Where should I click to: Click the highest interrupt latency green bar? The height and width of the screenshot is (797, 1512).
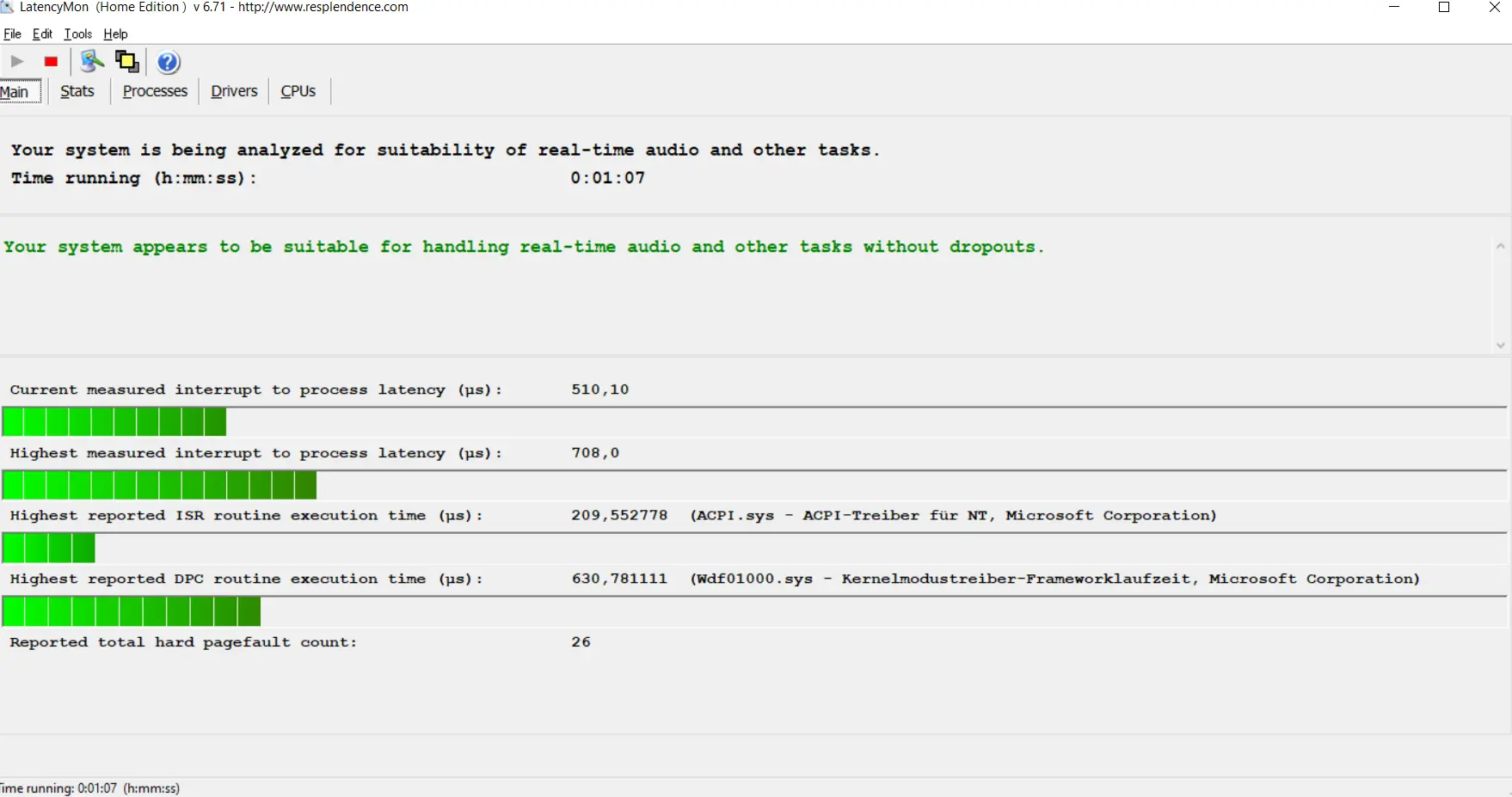tap(160, 486)
